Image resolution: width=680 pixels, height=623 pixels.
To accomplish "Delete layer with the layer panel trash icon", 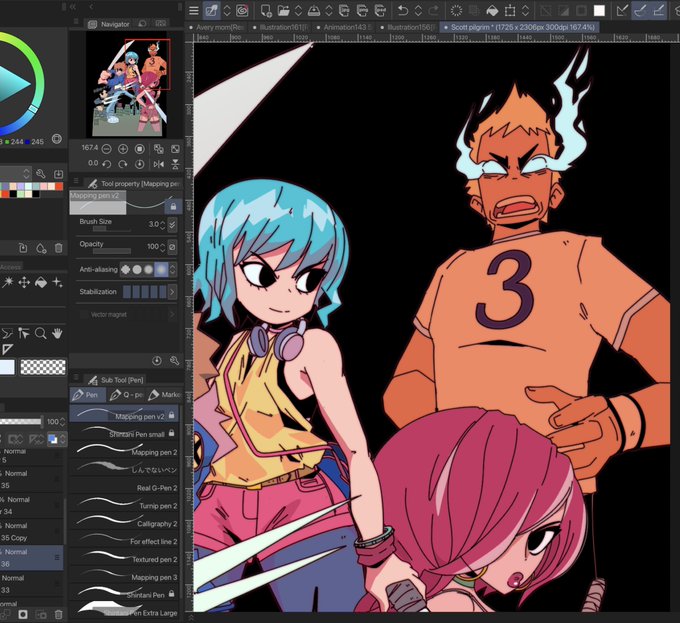I will (x=59, y=614).
